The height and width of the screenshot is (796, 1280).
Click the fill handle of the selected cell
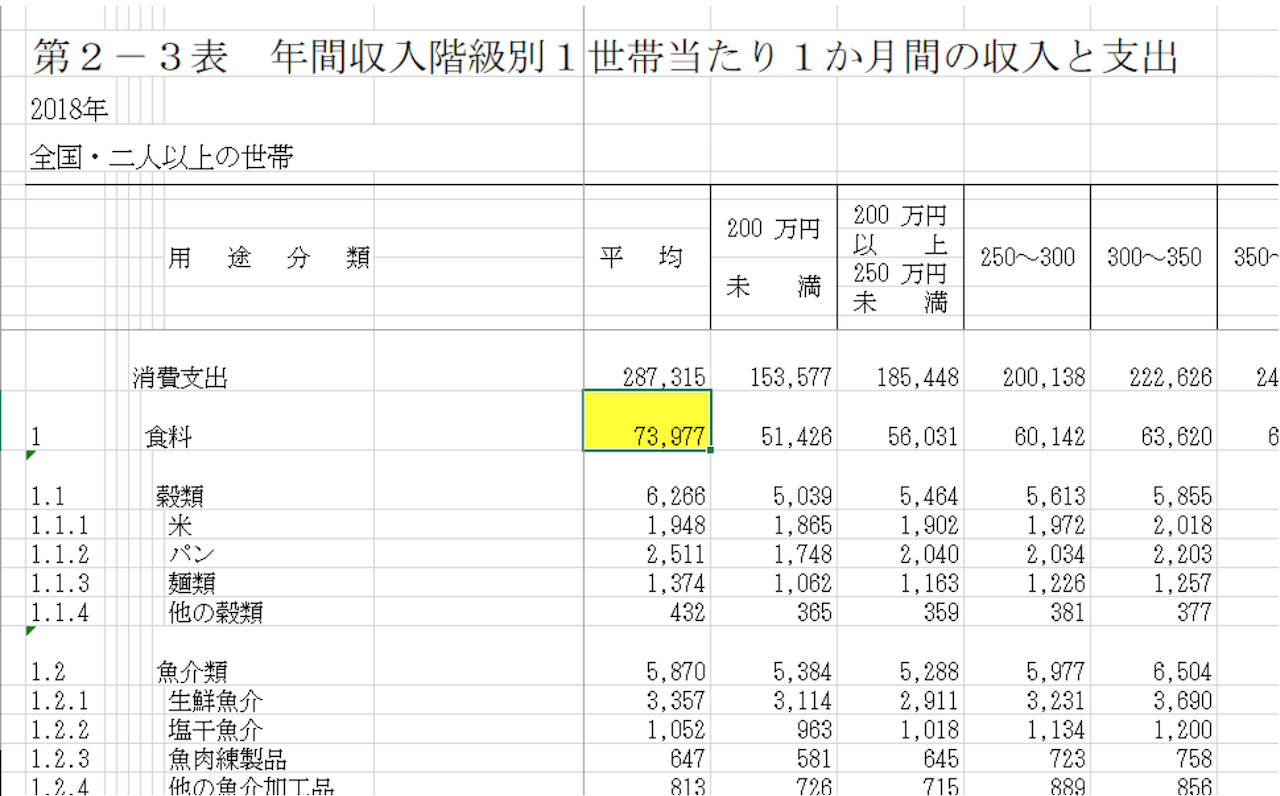[711, 450]
